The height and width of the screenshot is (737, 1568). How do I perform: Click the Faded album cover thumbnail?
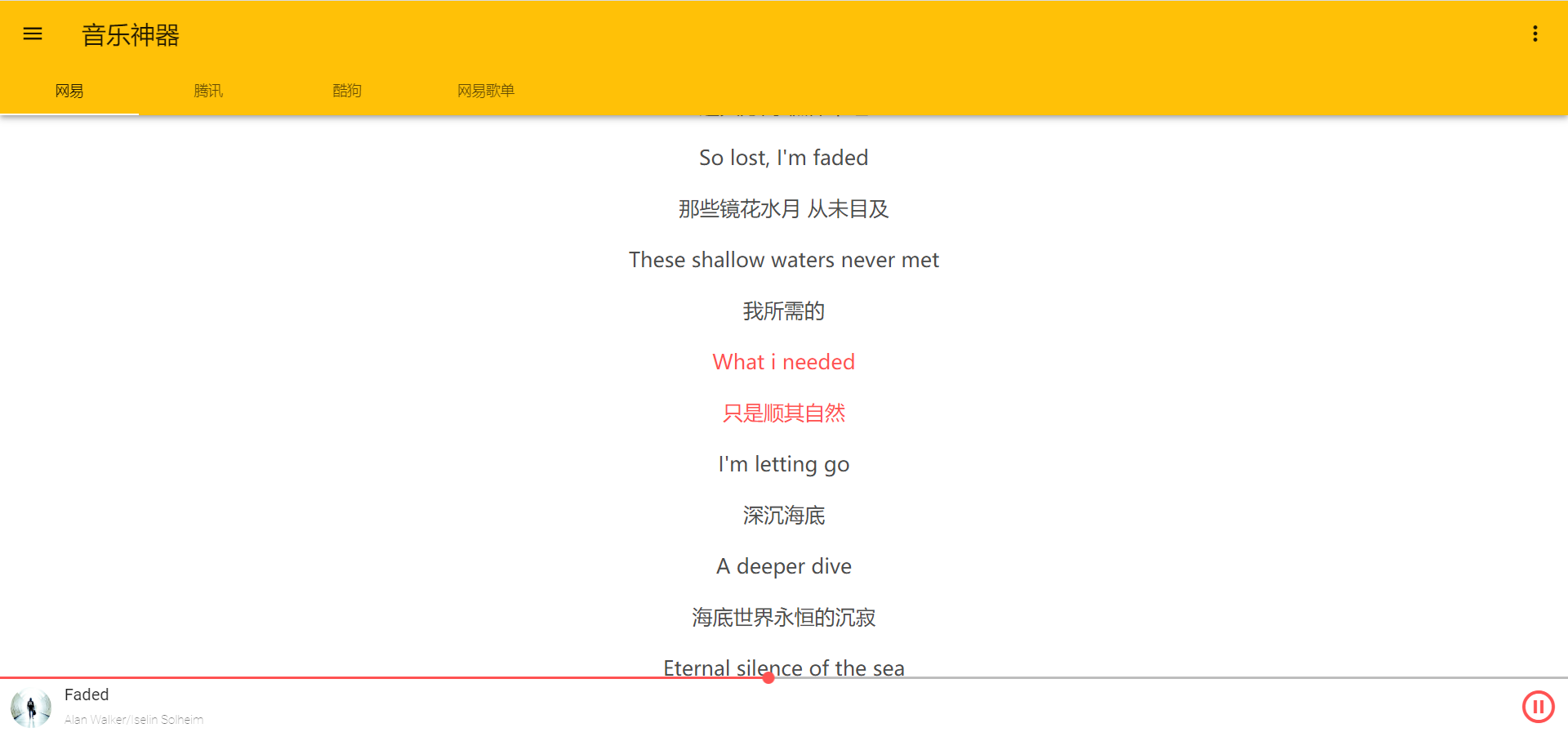[31, 708]
